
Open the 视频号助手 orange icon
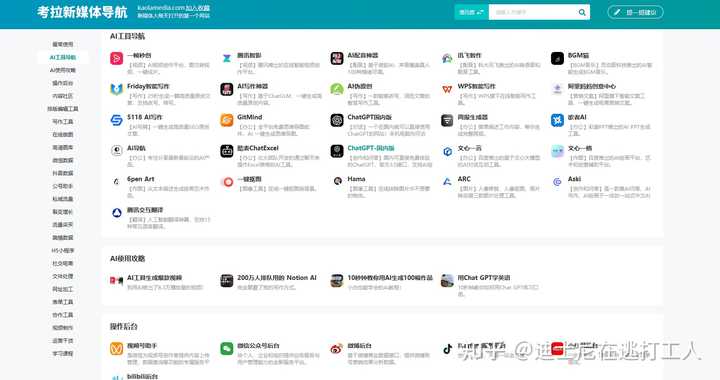pos(117,349)
